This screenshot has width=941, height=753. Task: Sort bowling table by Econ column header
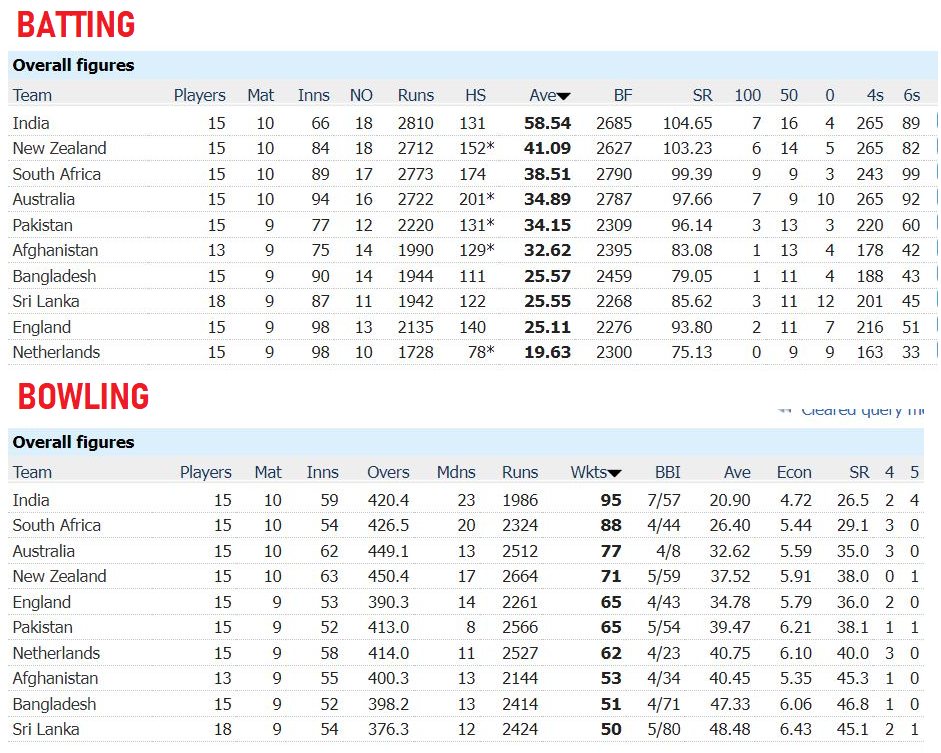click(794, 473)
